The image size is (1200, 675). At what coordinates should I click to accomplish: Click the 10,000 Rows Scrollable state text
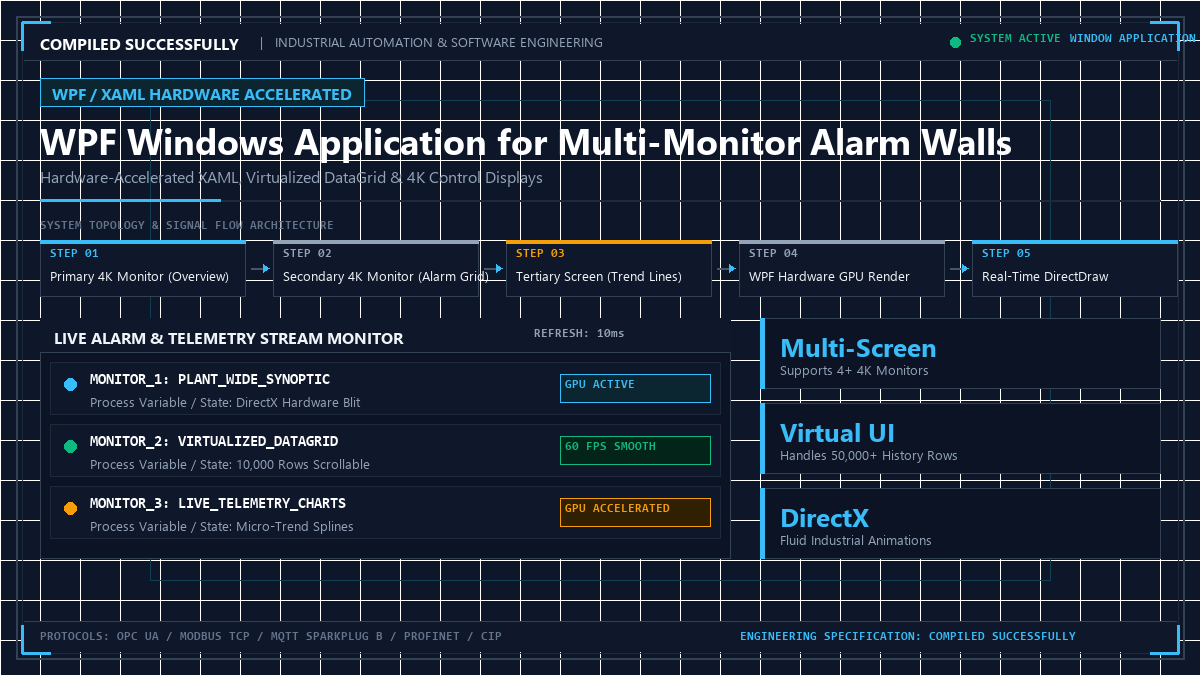(303, 465)
